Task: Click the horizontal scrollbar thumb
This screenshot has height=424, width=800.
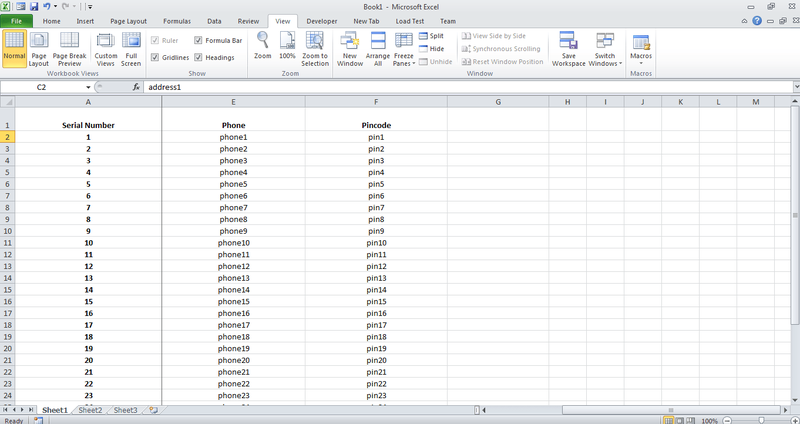Action: (x=671, y=410)
